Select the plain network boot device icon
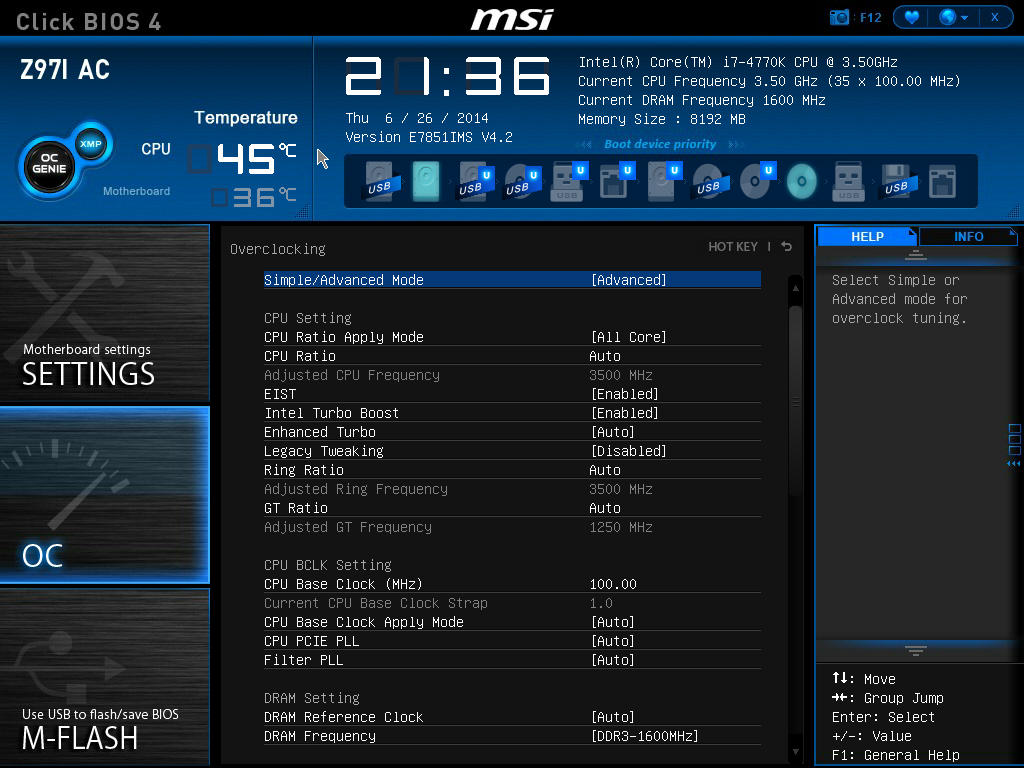 point(942,182)
